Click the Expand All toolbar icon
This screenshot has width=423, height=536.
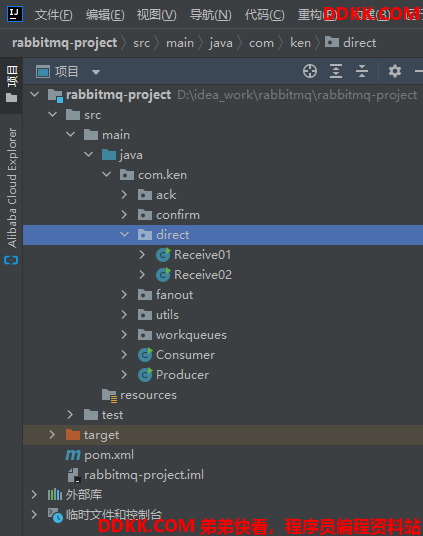(336, 71)
